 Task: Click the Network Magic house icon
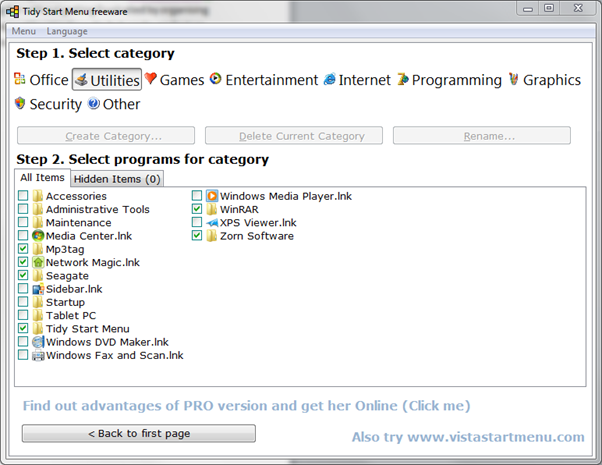(x=38, y=262)
